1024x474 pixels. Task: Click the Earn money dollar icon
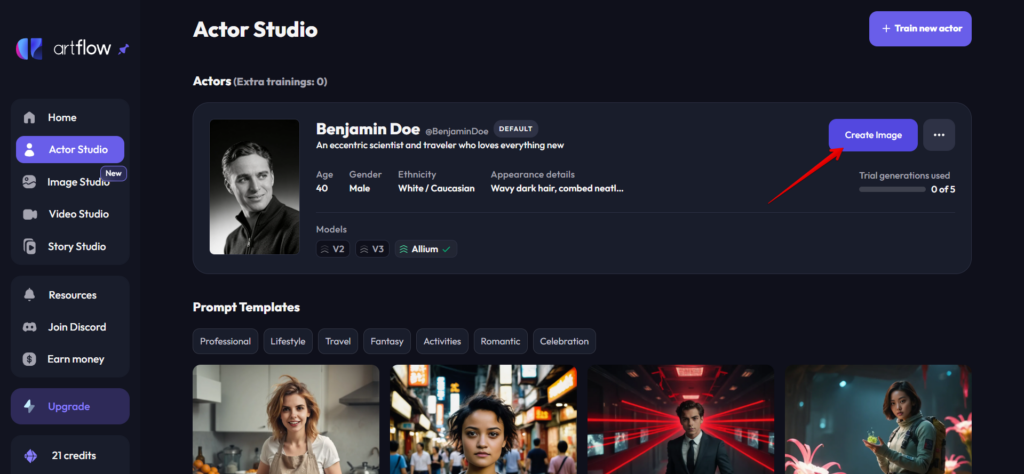[29, 359]
